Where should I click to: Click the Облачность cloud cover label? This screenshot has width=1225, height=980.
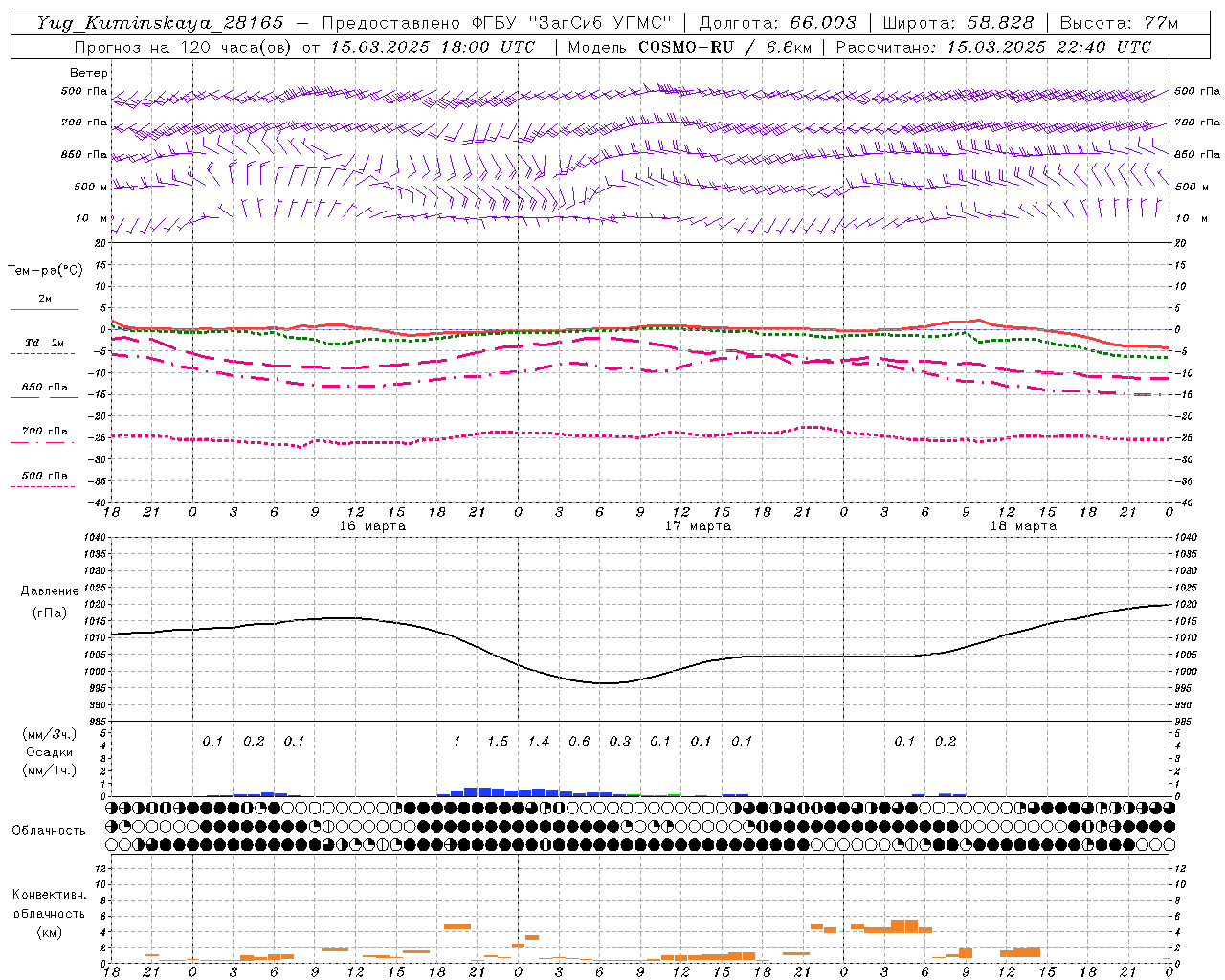point(49,831)
